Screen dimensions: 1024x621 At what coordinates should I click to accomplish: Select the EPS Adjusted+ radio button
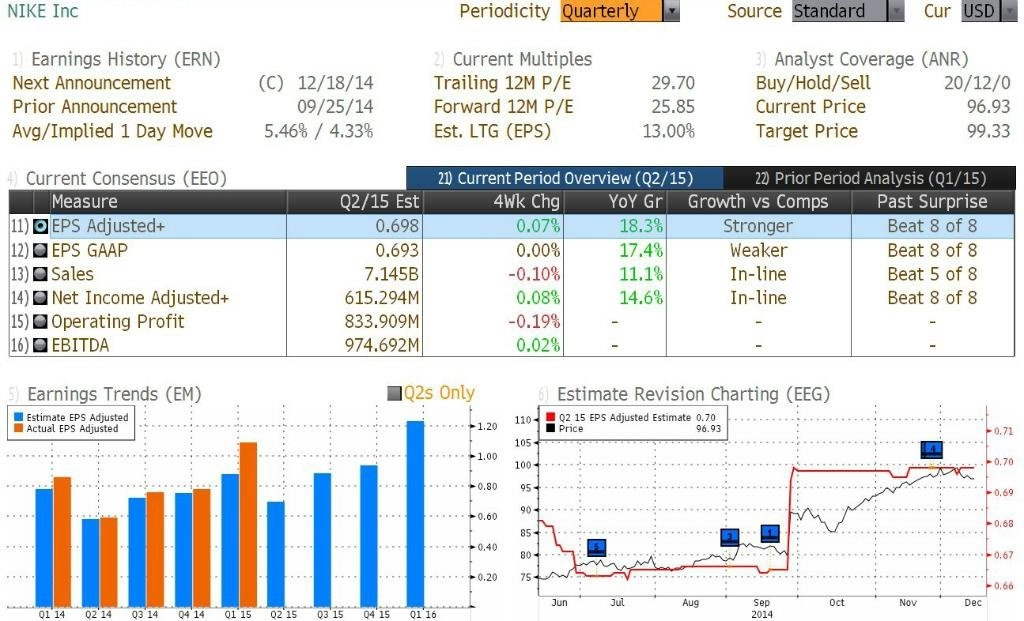click(x=40, y=226)
